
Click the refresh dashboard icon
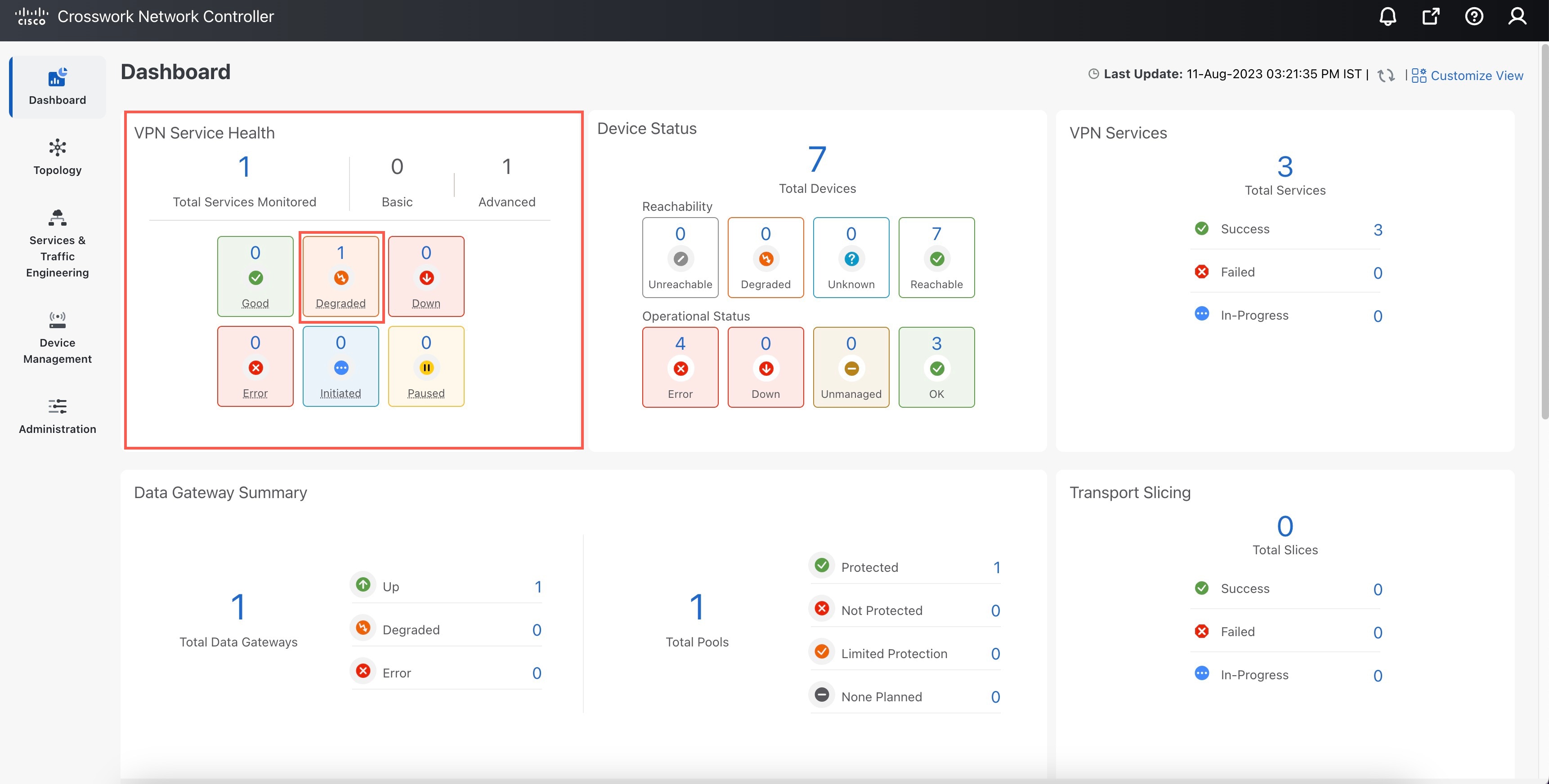(x=1386, y=75)
